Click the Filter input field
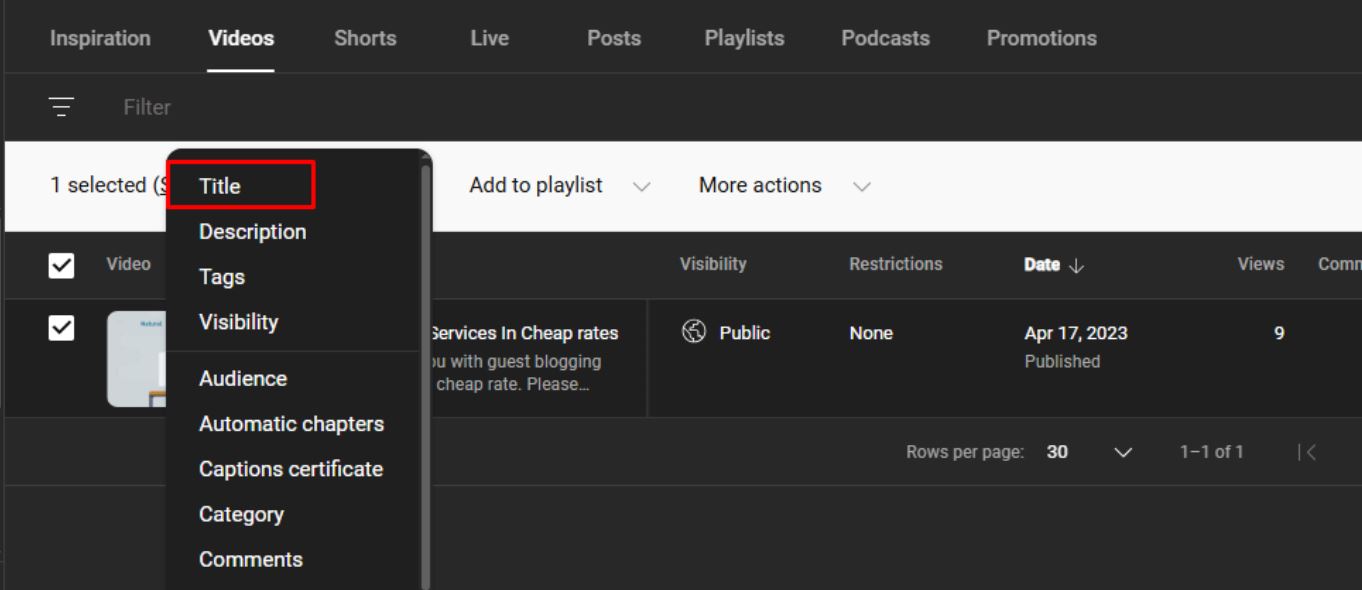Screen dimensions: 1362x590 [147, 107]
